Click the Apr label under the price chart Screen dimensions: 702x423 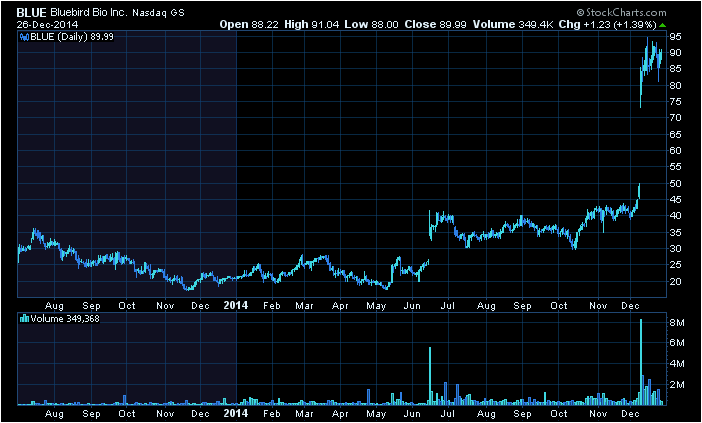point(341,306)
